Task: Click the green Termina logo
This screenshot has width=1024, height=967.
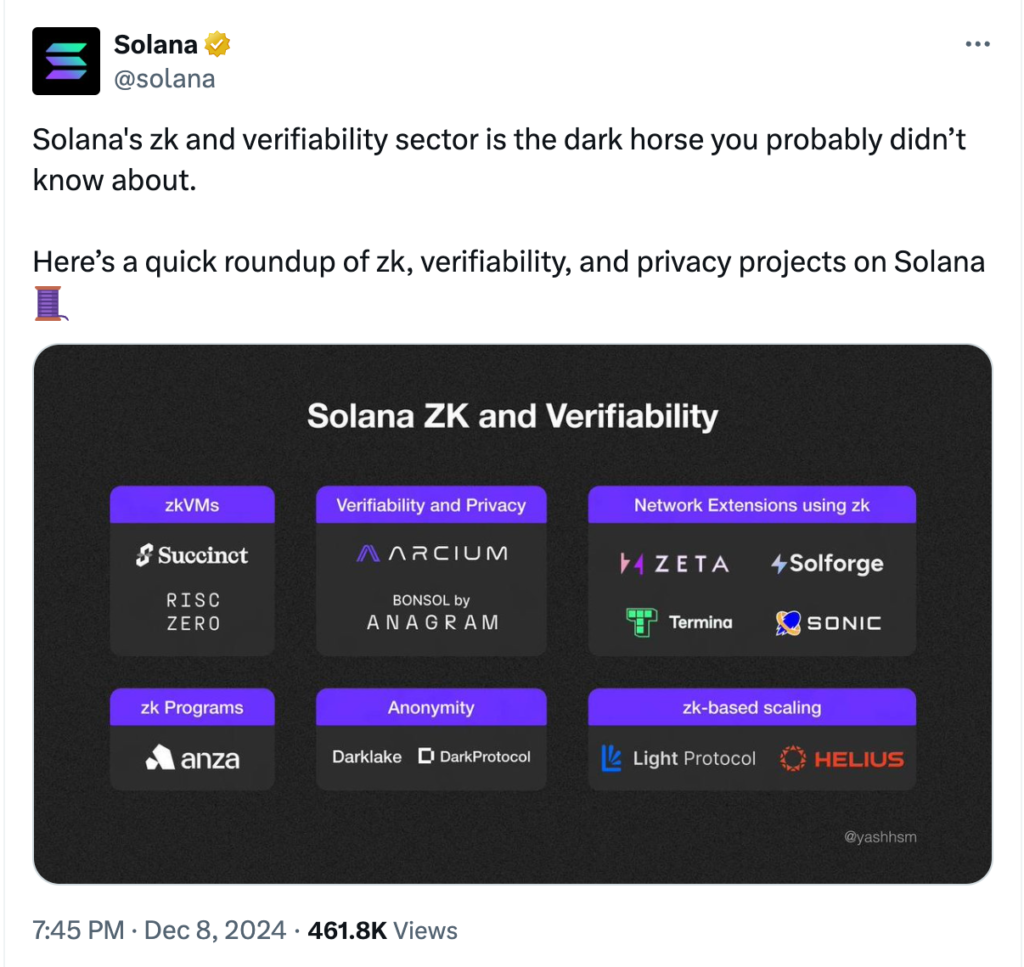Action: (x=679, y=622)
